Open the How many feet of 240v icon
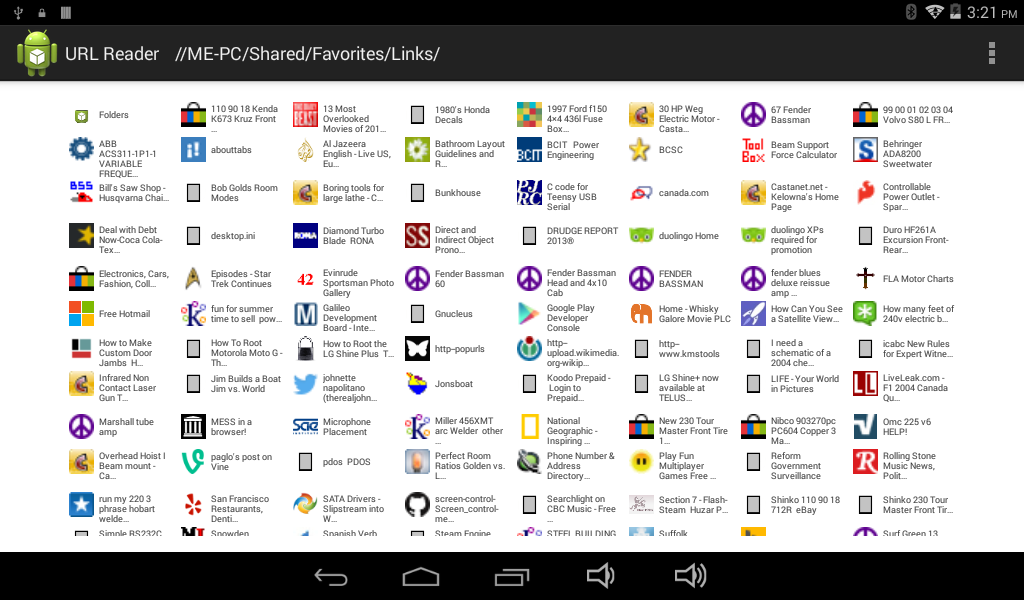 pyautogui.click(x=865, y=313)
